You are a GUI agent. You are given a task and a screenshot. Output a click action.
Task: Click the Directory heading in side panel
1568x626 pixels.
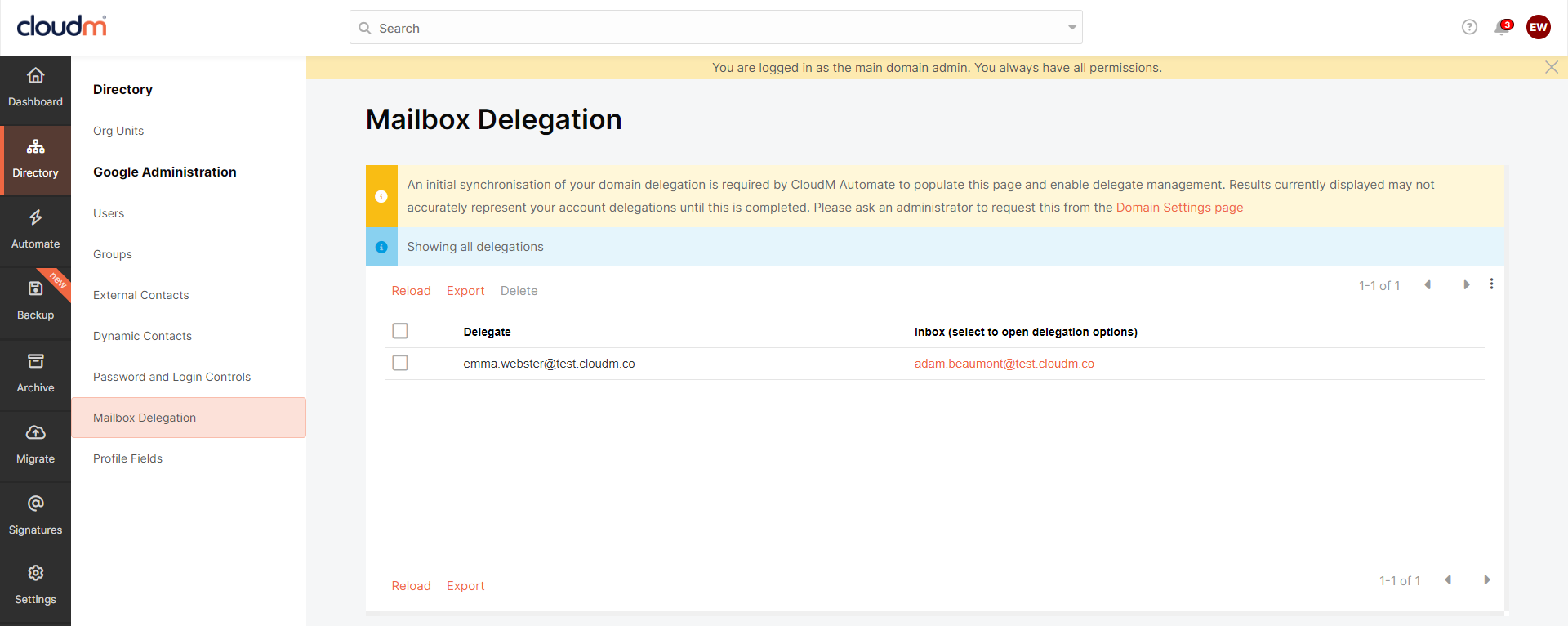pyautogui.click(x=122, y=89)
